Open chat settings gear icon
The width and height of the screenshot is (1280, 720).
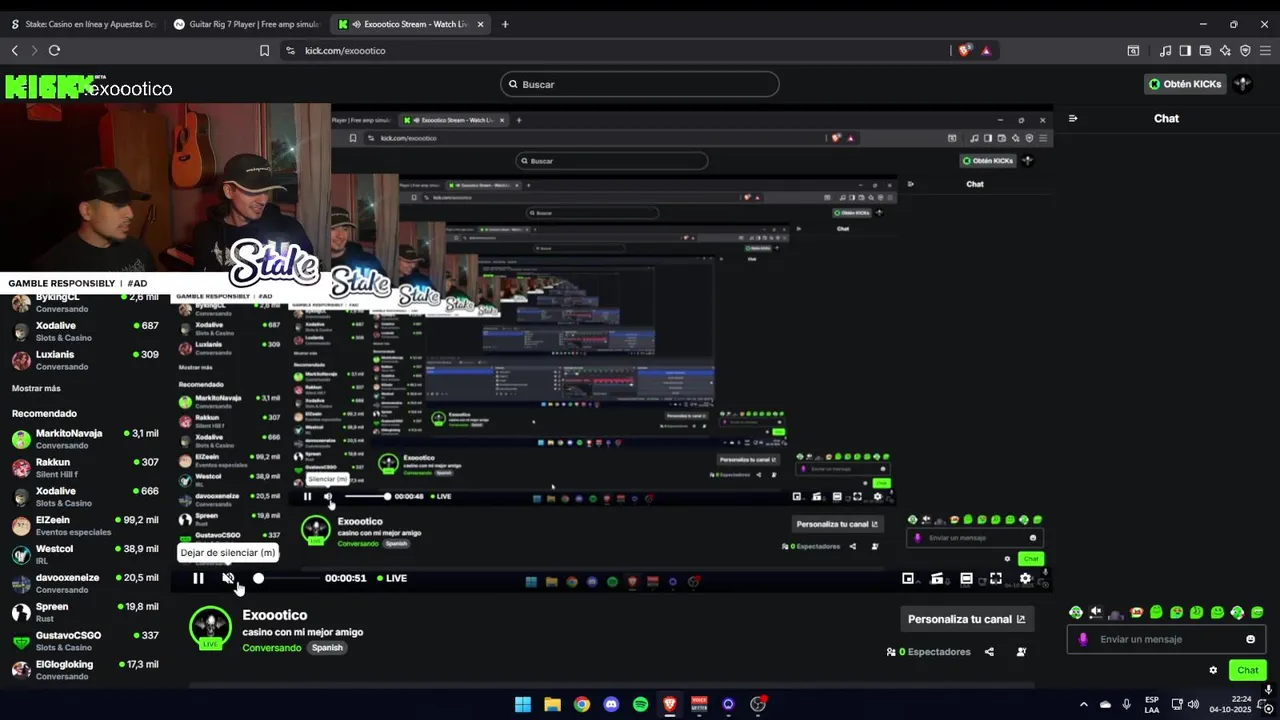[x=1213, y=670]
